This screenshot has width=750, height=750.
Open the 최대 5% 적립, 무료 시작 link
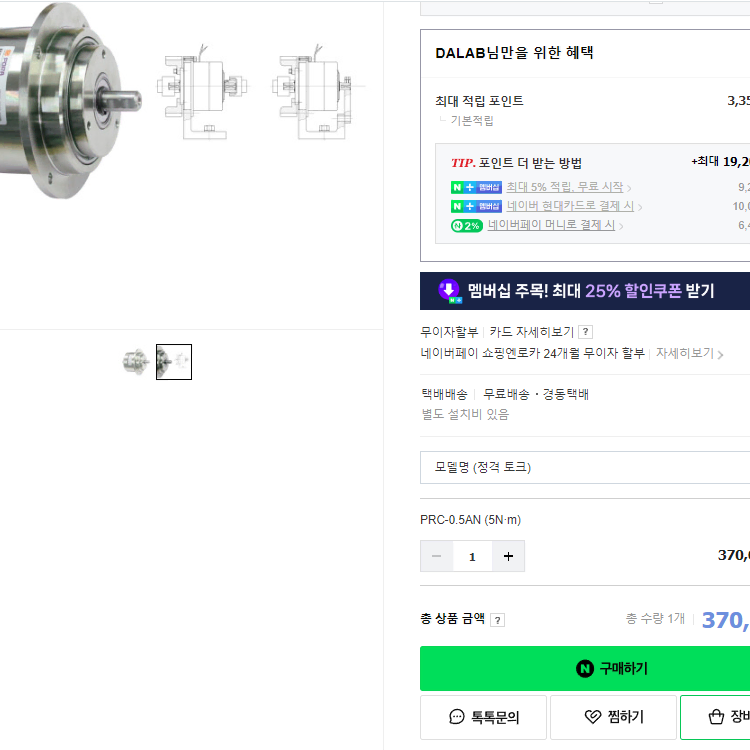point(565,187)
